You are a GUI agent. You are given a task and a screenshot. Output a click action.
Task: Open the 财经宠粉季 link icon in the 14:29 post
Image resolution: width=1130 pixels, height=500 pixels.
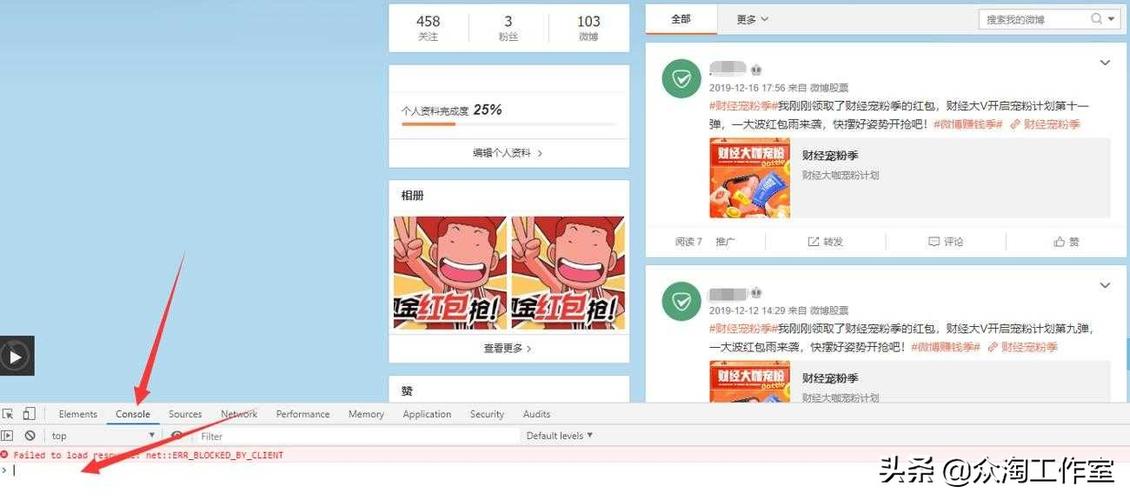click(992, 347)
